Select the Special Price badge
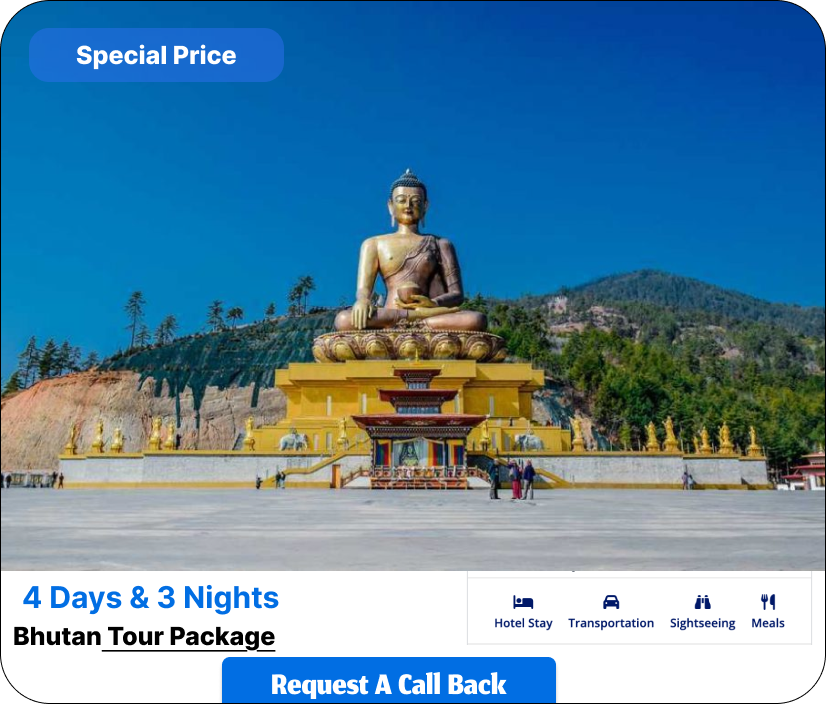 click(x=156, y=55)
